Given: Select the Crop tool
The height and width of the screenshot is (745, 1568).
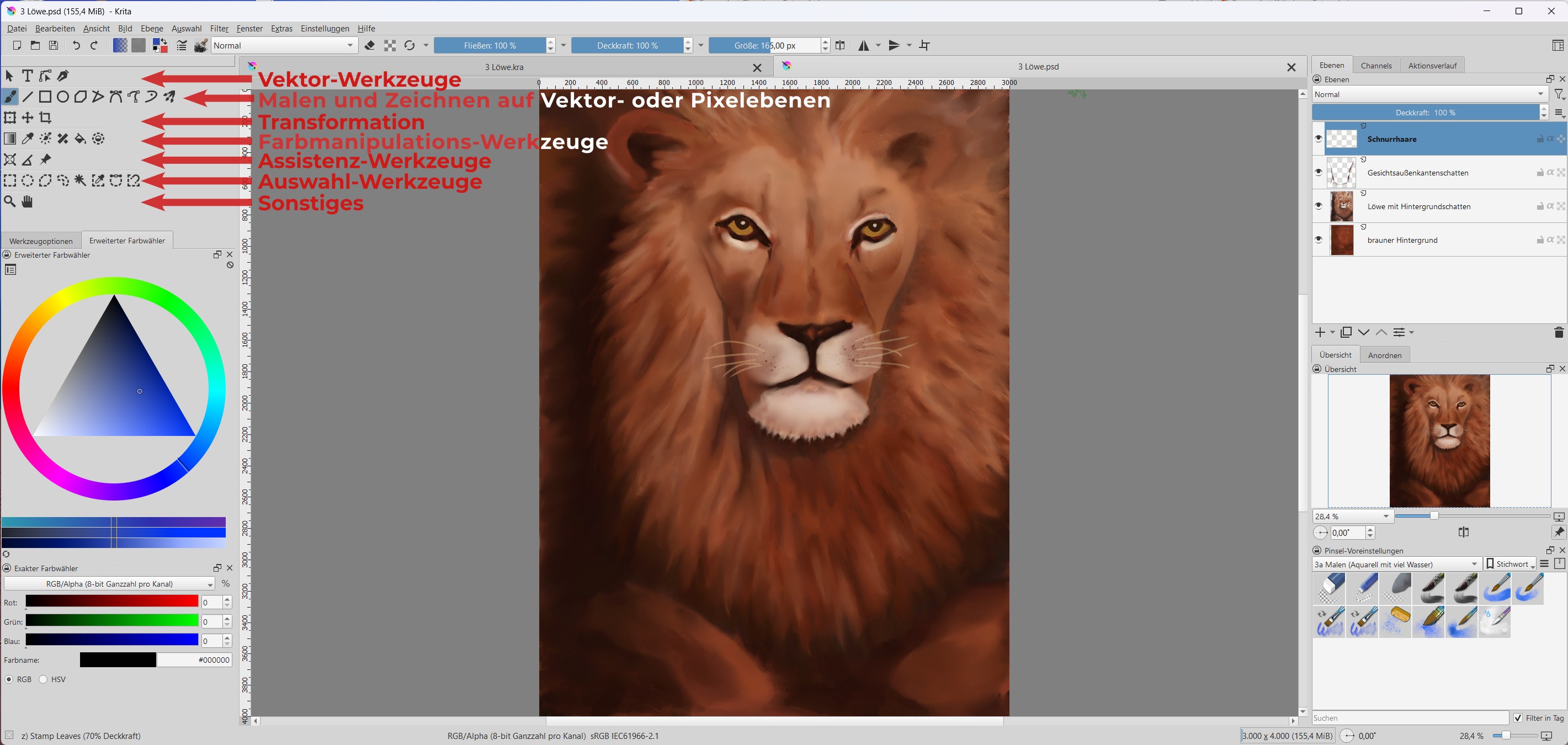Looking at the screenshot, I should click(x=45, y=118).
